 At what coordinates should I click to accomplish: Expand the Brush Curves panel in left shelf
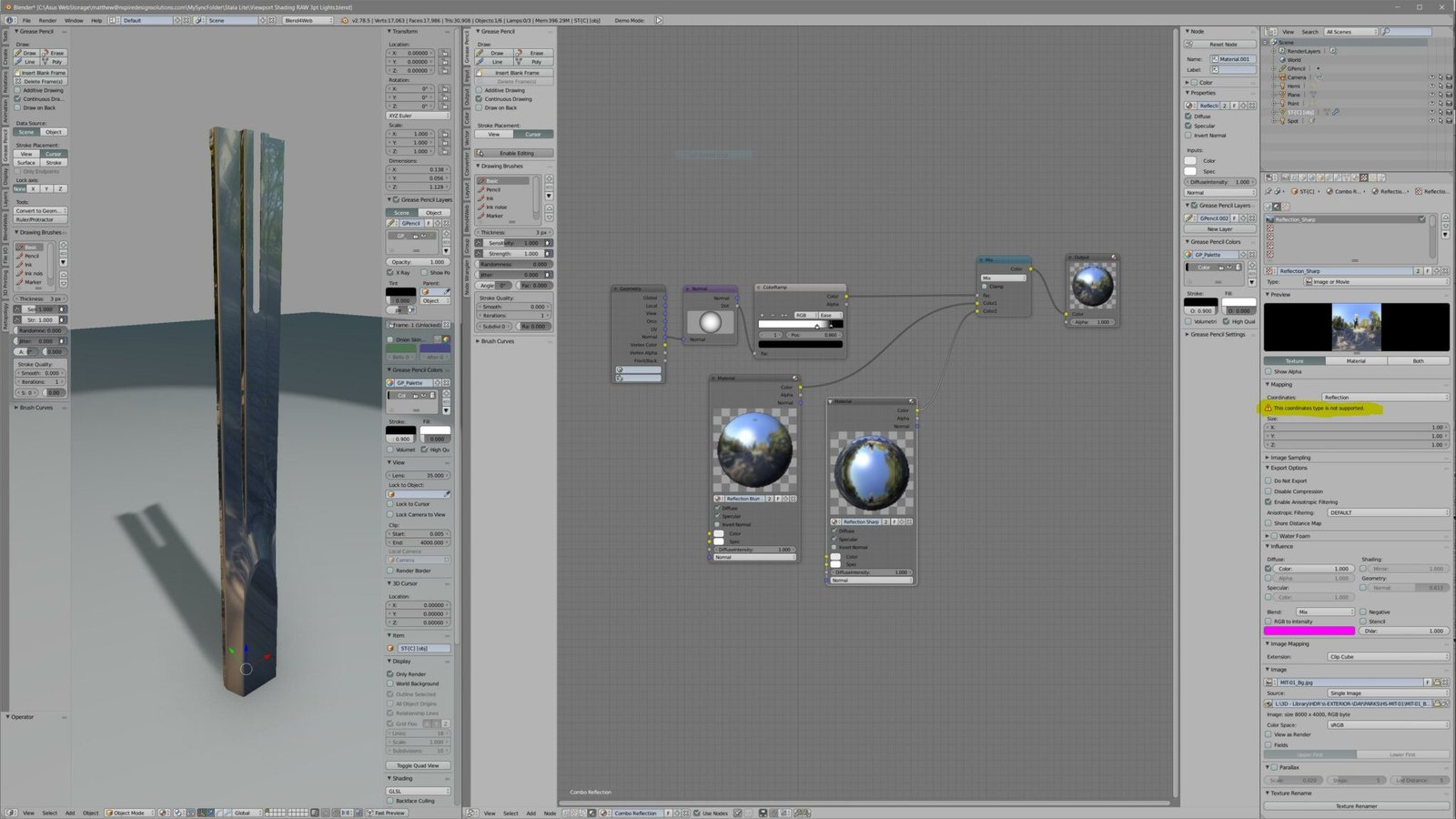[x=35, y=408]
